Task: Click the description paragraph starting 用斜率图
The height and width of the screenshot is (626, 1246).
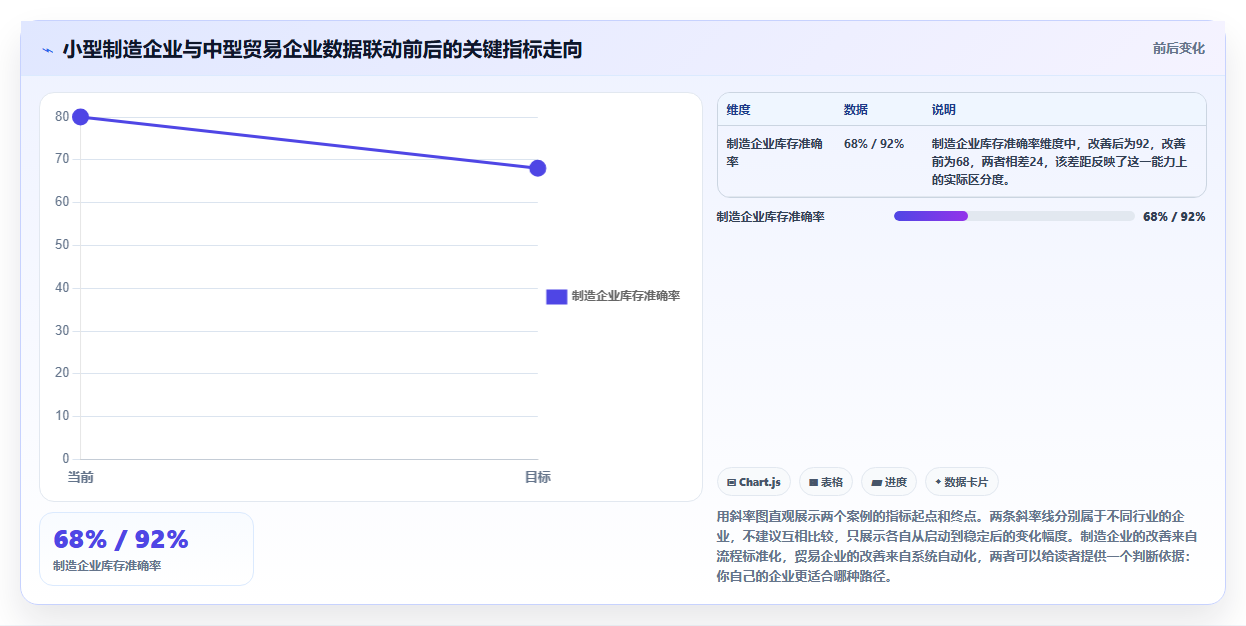Action: click(957, 546)
